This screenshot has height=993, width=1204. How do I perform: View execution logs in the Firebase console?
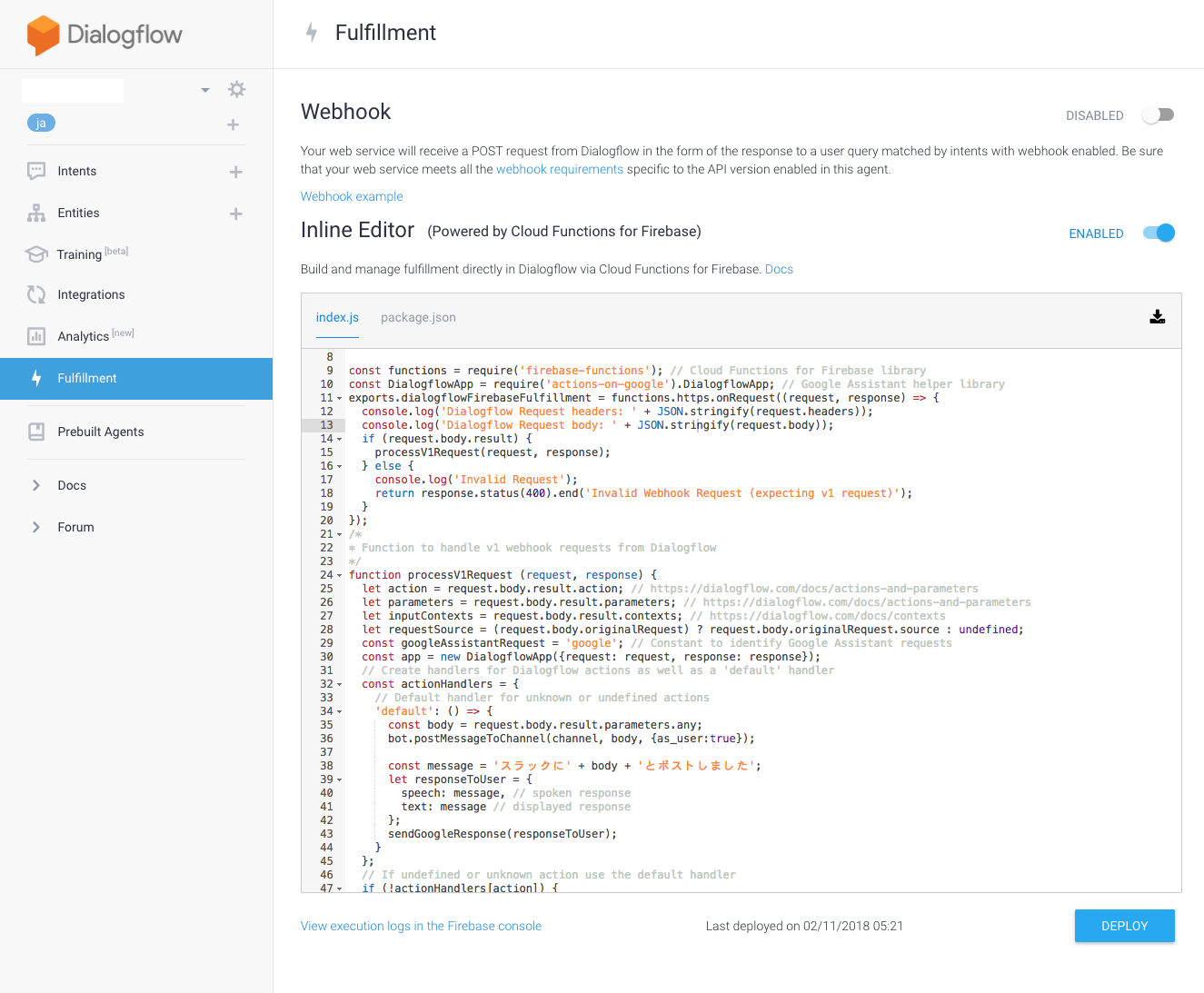point(421,926)
